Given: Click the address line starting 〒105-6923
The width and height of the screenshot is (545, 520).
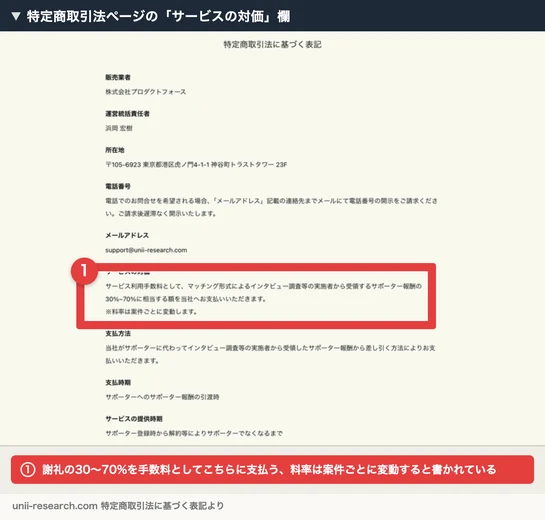Looking at the screenshot, I should [196, 164].
